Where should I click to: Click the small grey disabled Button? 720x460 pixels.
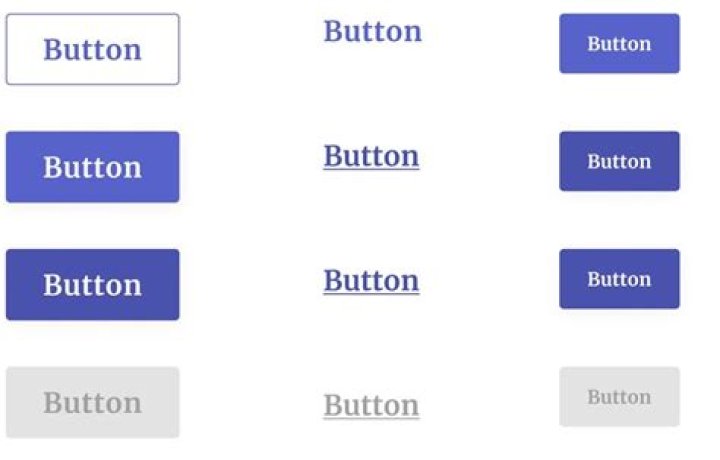(x=619, y=397)
